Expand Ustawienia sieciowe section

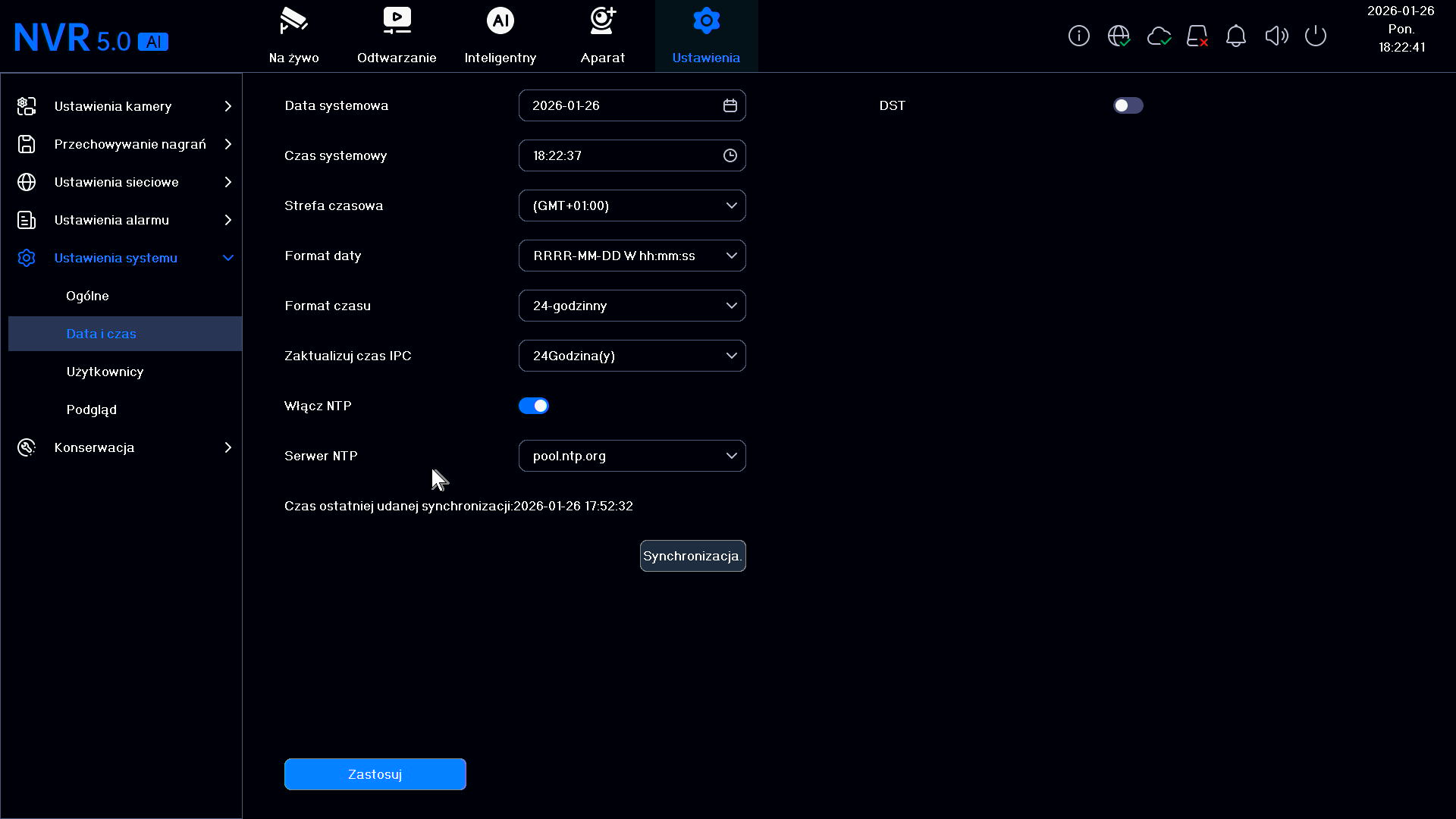click(125, 182)
